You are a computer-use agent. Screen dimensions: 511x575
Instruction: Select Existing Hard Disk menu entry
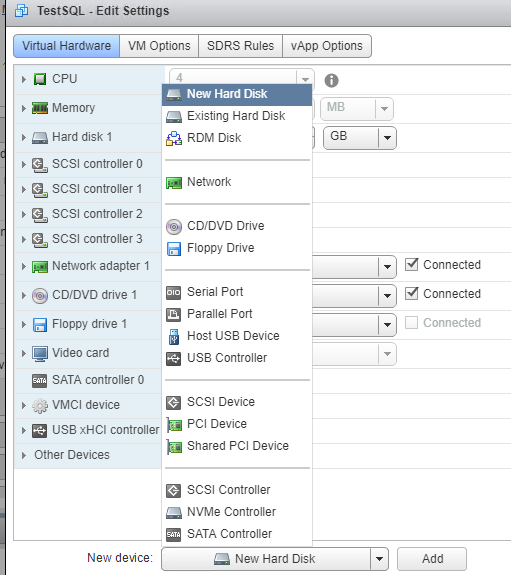click(237, 116)
